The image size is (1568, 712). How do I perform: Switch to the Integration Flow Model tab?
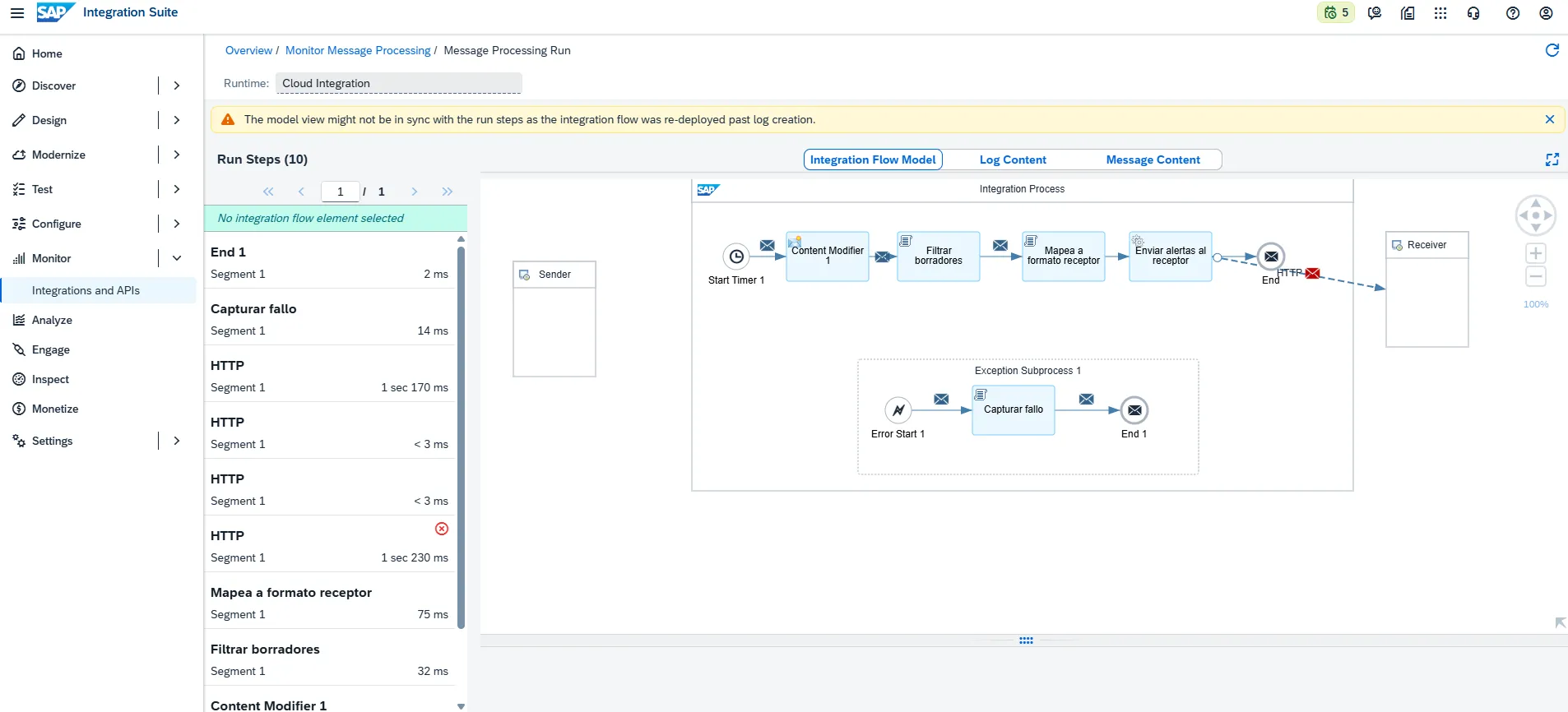[873, 160]
